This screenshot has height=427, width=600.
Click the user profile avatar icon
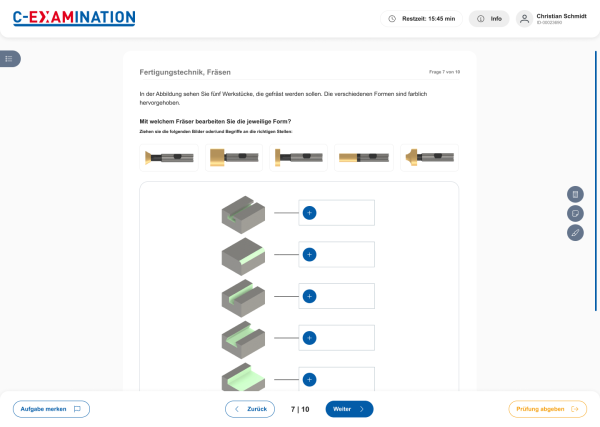click(524, 18)
